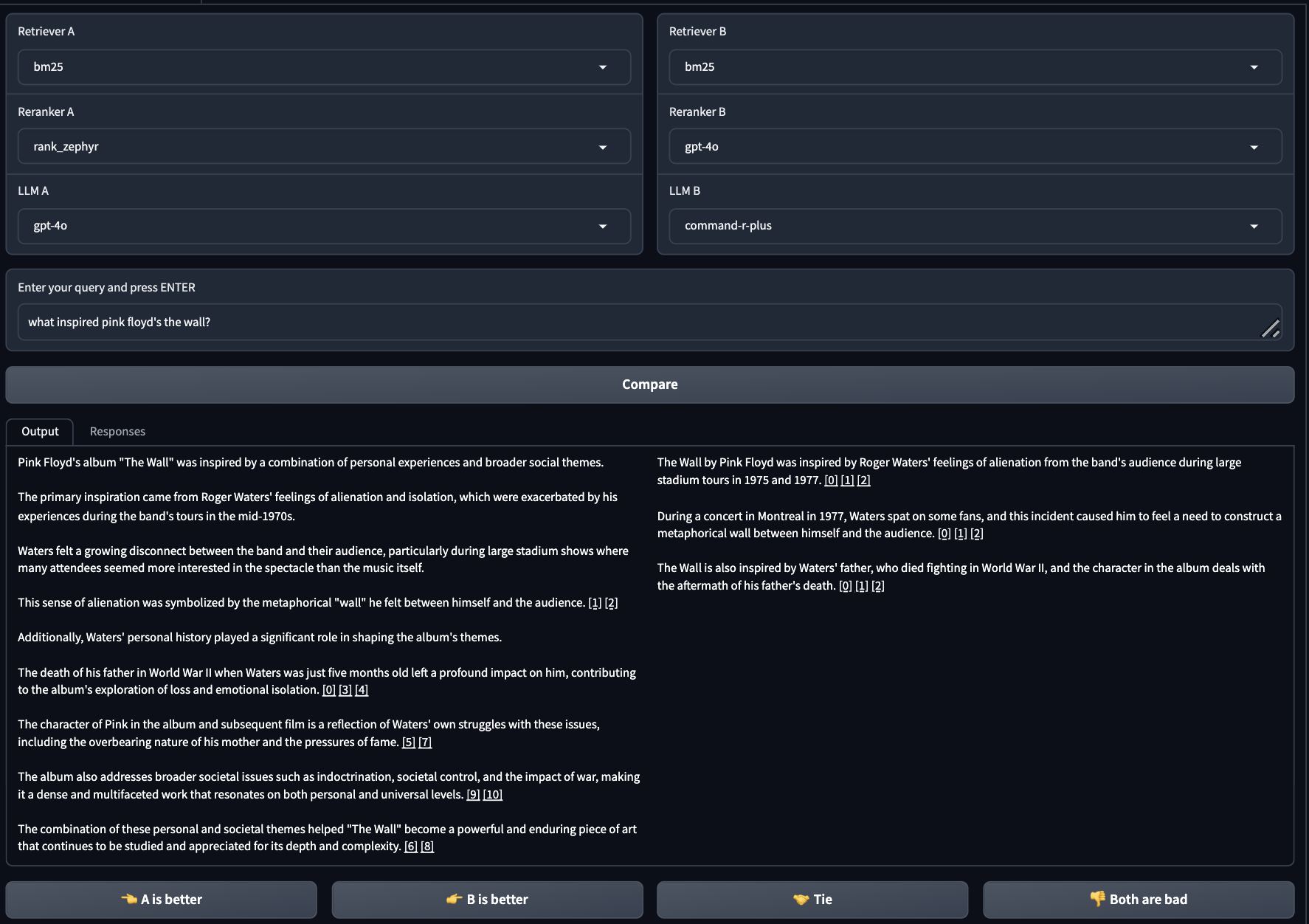The image size is (1309, 924).
Task: Click citation [10] after "universal levels"
Action: point(493,795)
